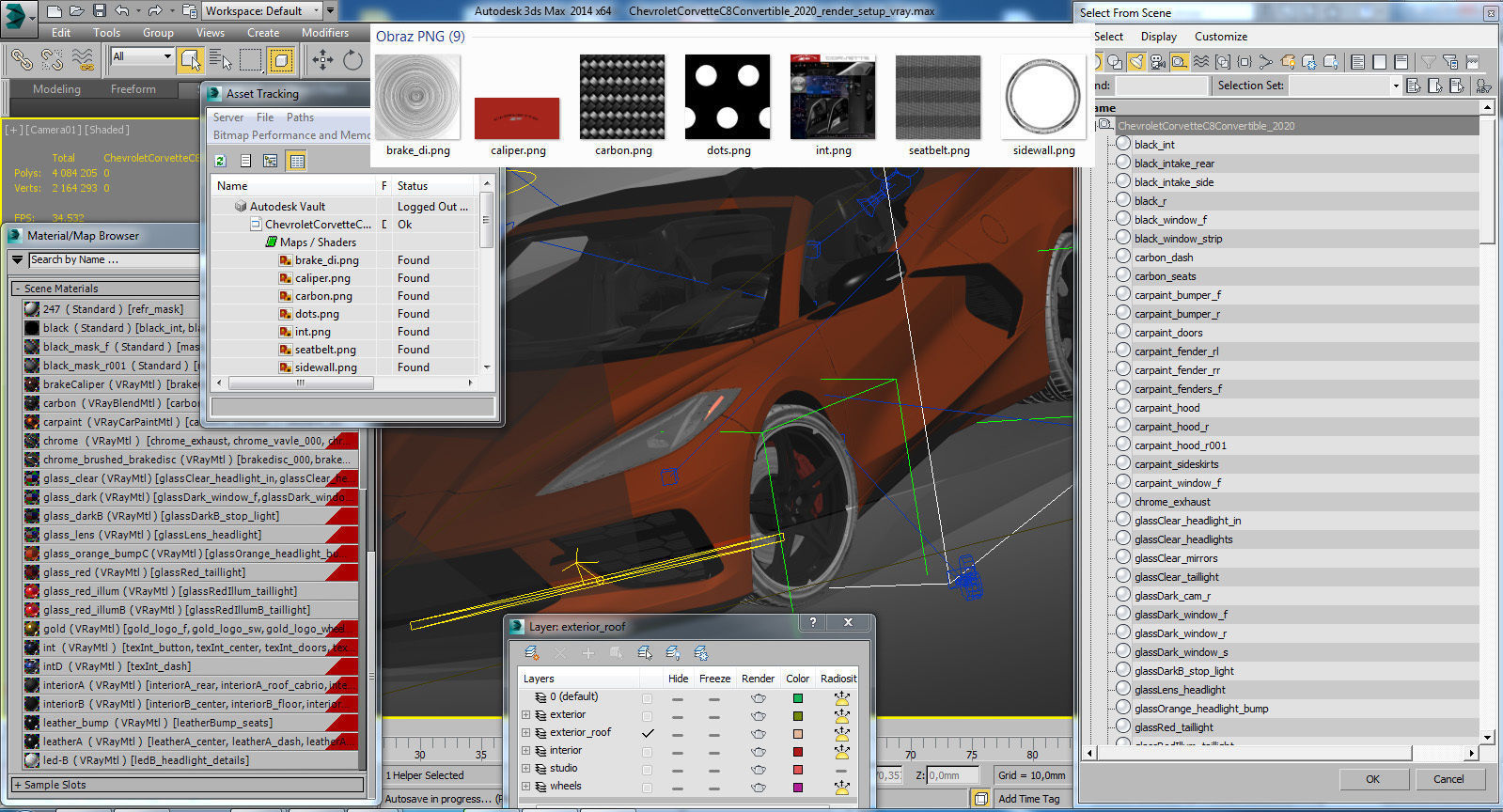Select the Bind to Space Warp tool

tap(83, 60)
